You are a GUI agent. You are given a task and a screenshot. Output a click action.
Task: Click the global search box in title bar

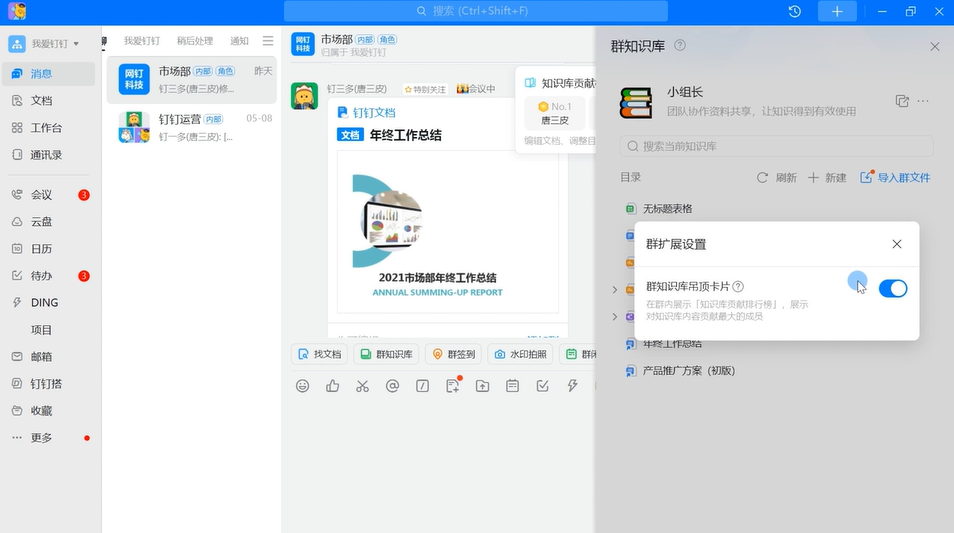coord(475,11)
